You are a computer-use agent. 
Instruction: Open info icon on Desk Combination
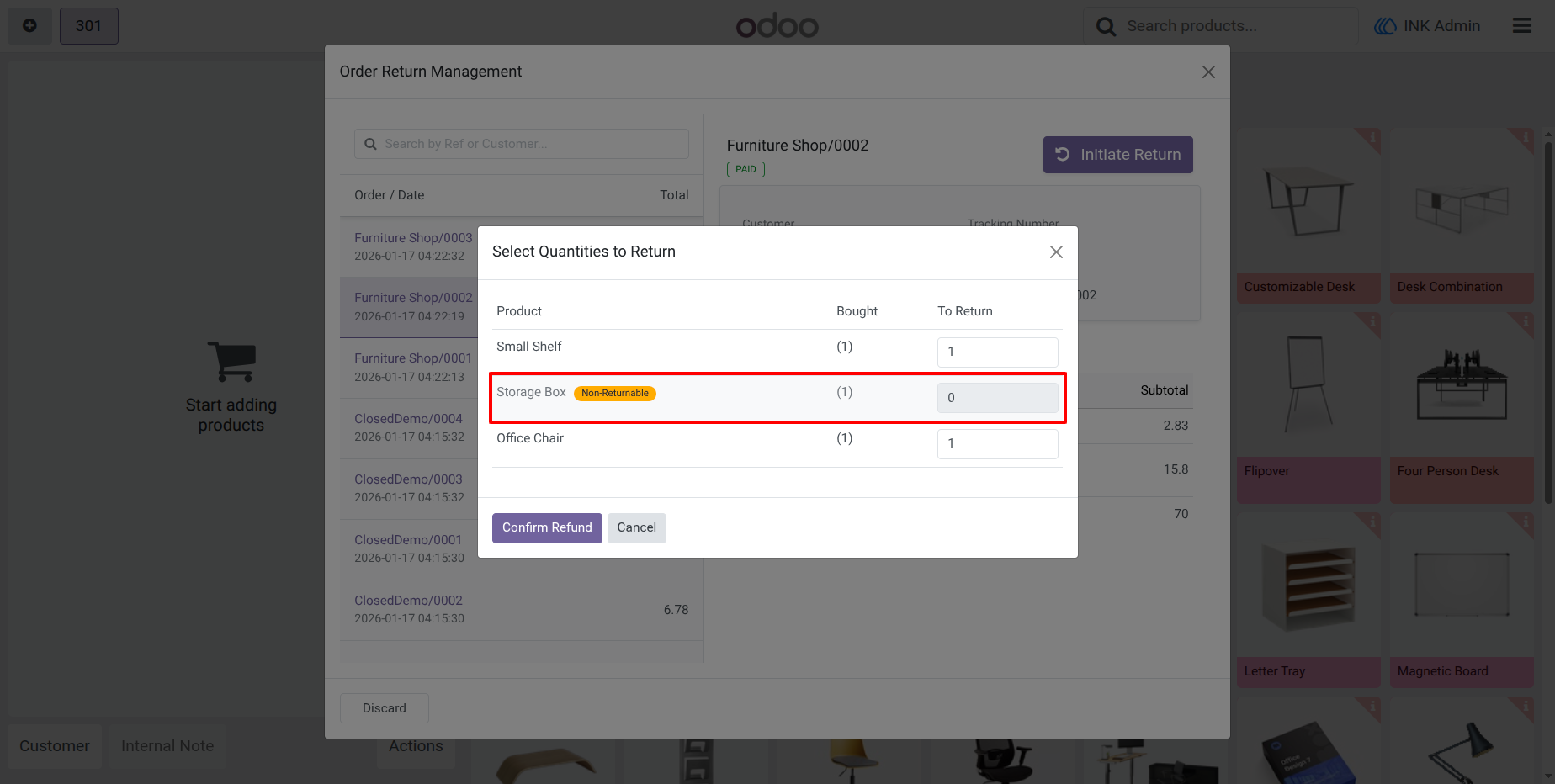pos(1525,137)
